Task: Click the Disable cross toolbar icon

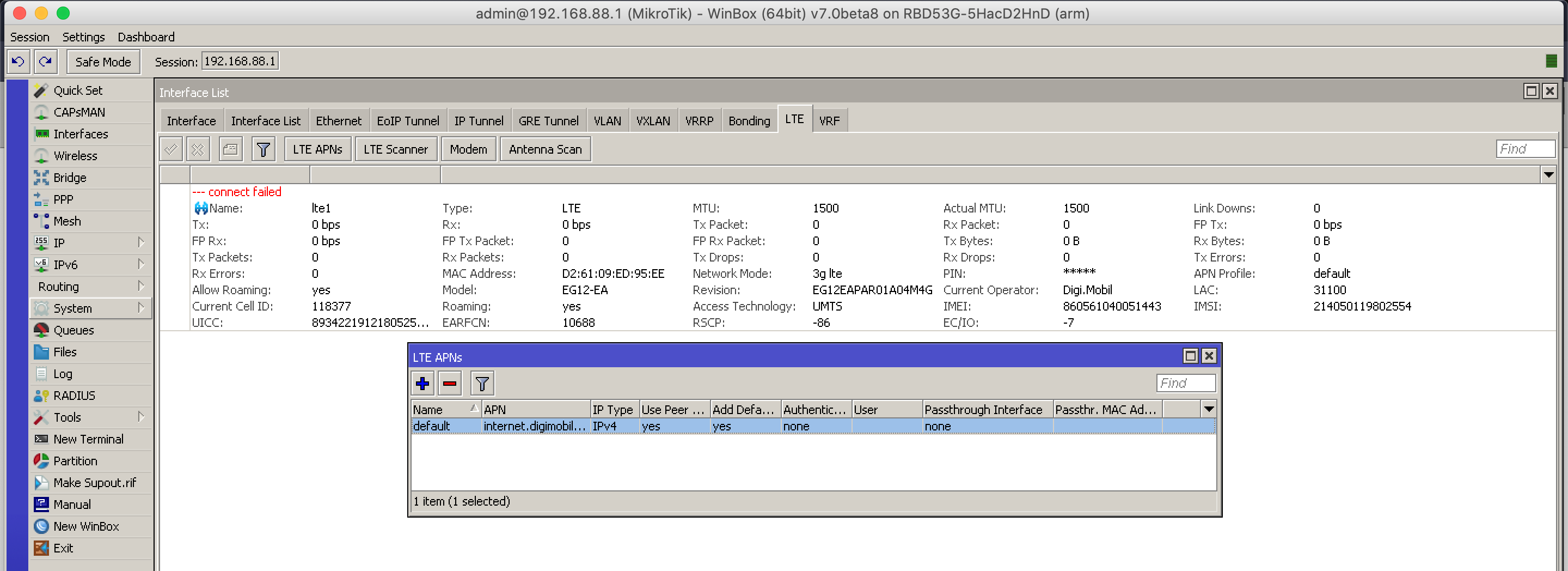Action: (x=198, y=149)
